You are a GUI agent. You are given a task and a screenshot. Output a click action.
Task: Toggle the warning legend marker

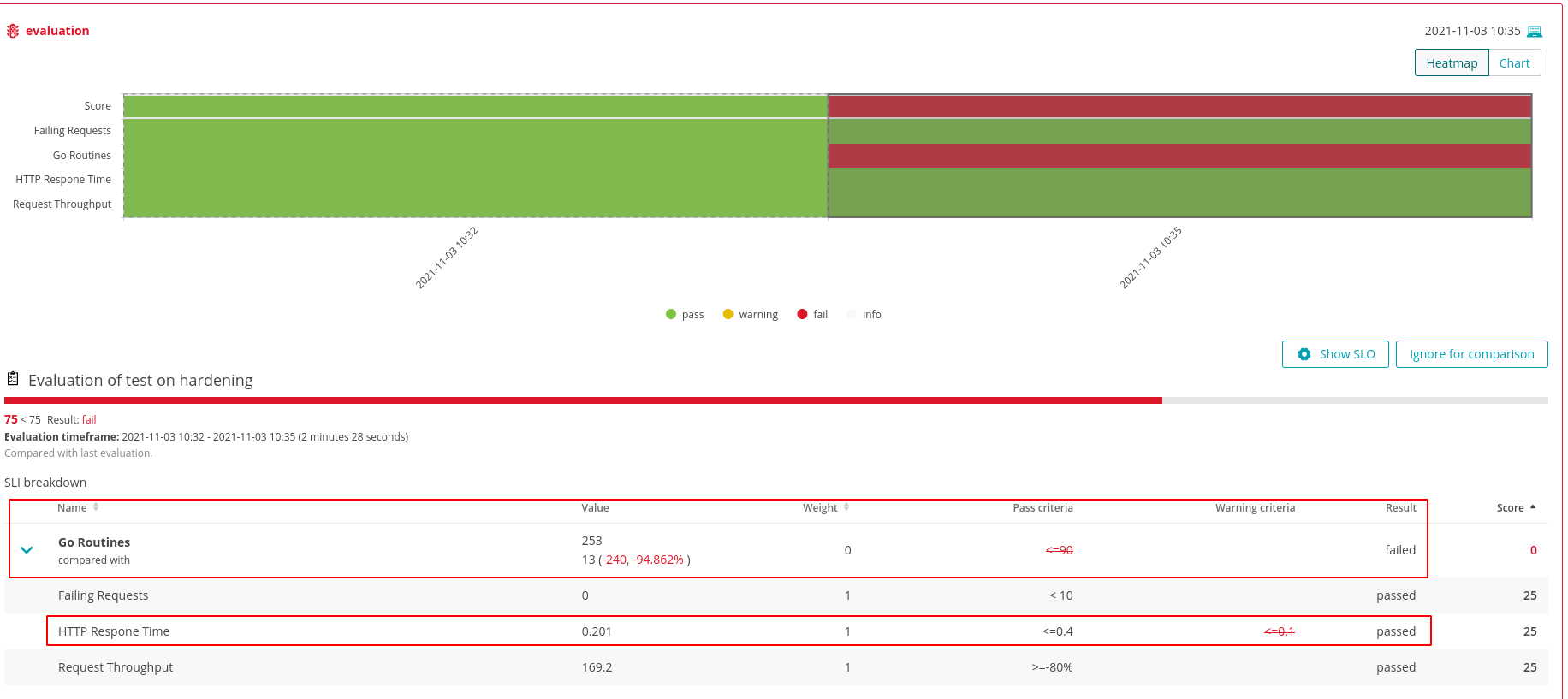[728, 314]
